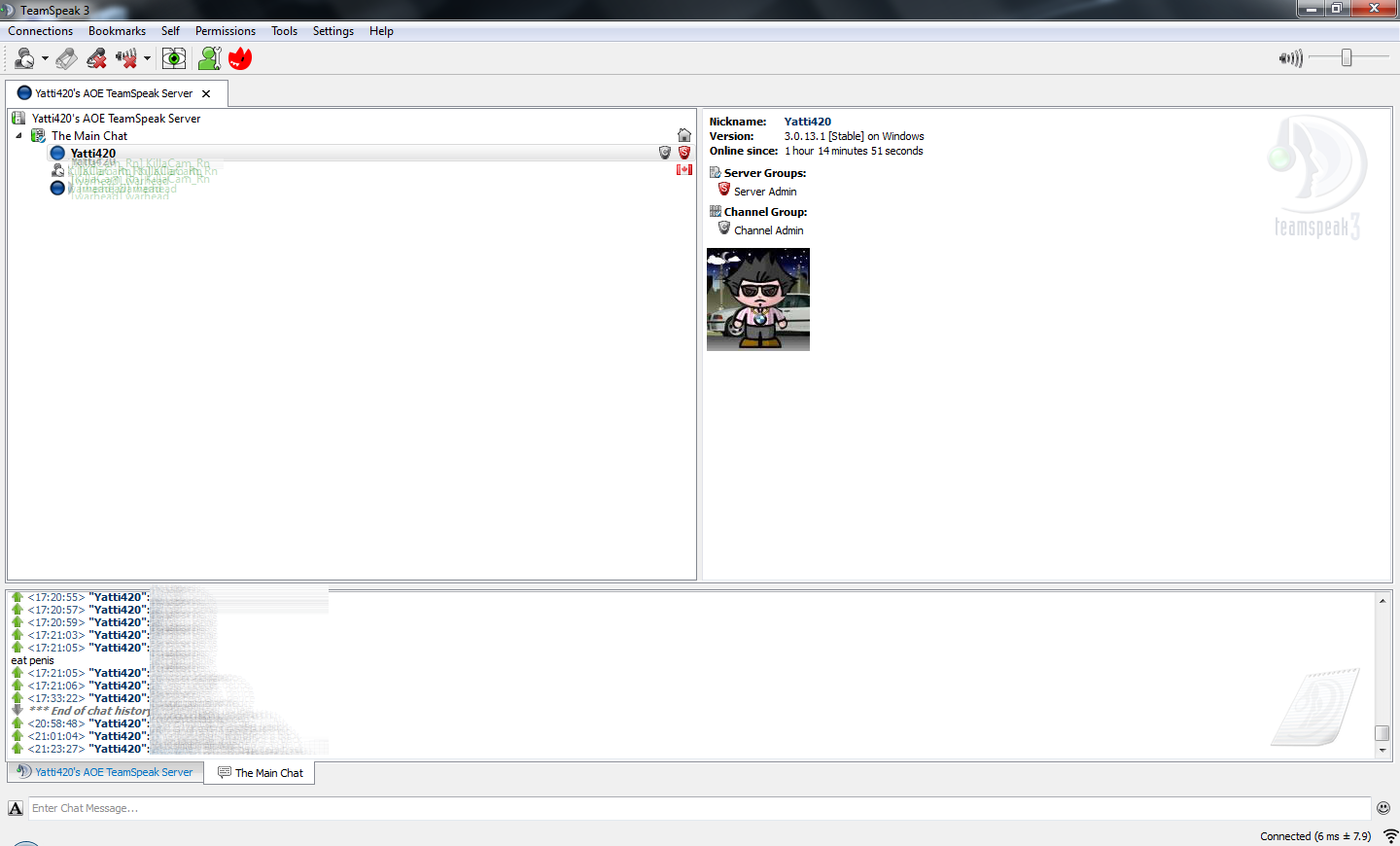Viewport: 1400px width, 846px height.
Task: Toggle Away status icon in toolbar
Action: [x=23, y=59]
